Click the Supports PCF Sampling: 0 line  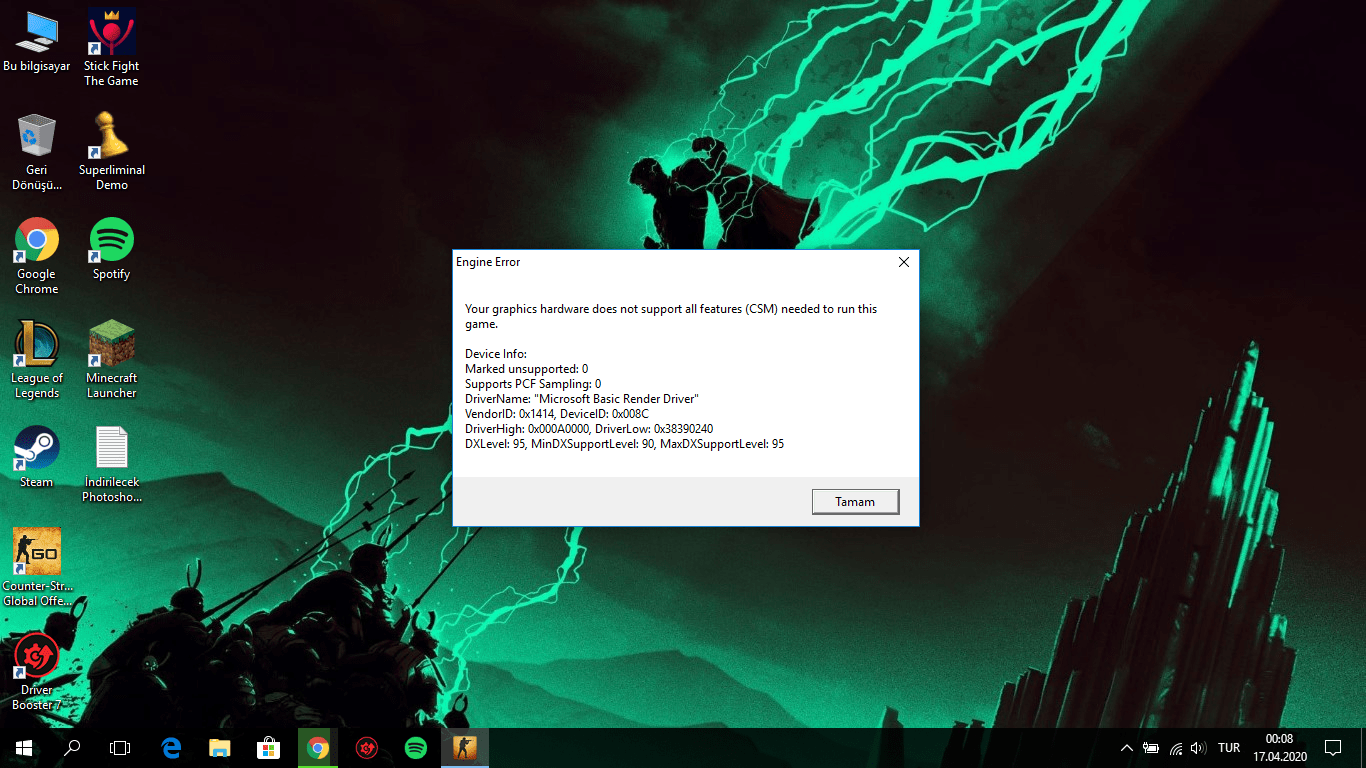(x=533, y=384)
